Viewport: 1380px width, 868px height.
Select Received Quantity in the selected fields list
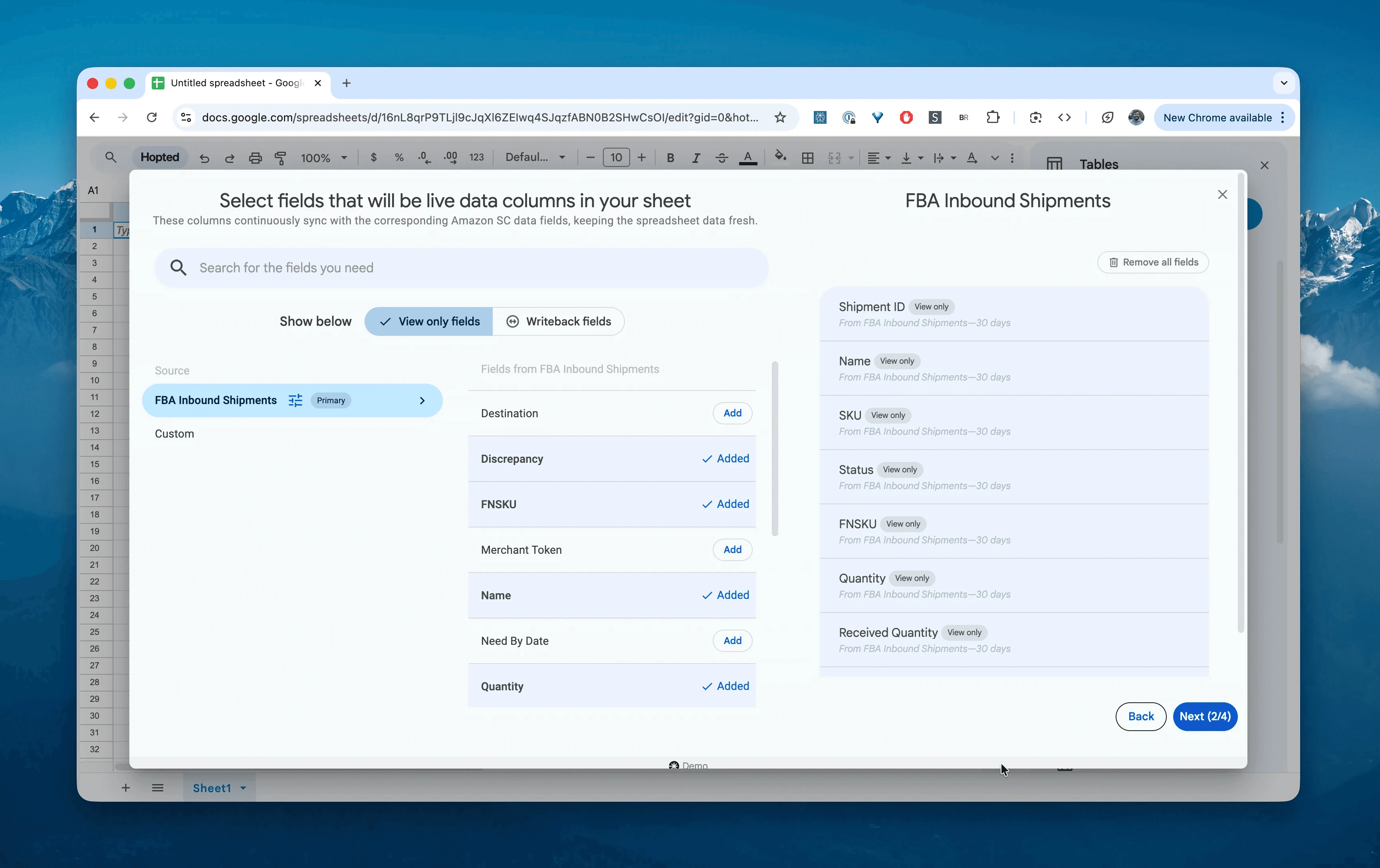tap(1014, 640)
